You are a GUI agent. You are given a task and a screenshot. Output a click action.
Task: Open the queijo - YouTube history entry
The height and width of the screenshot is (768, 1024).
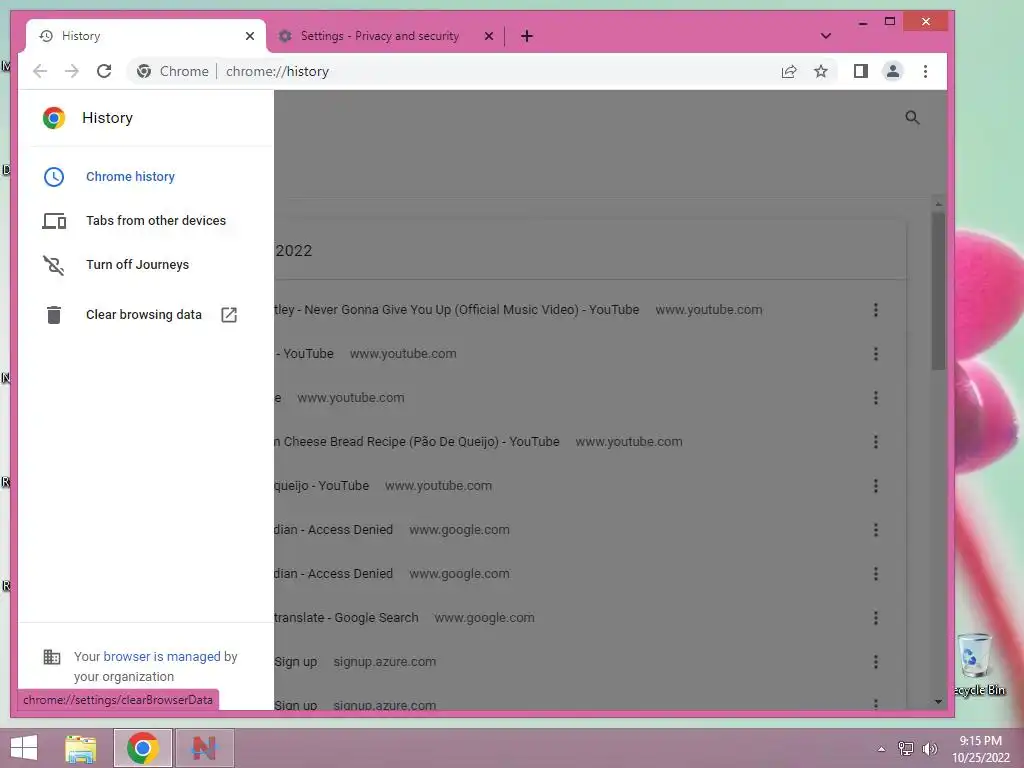pos(321,486)
